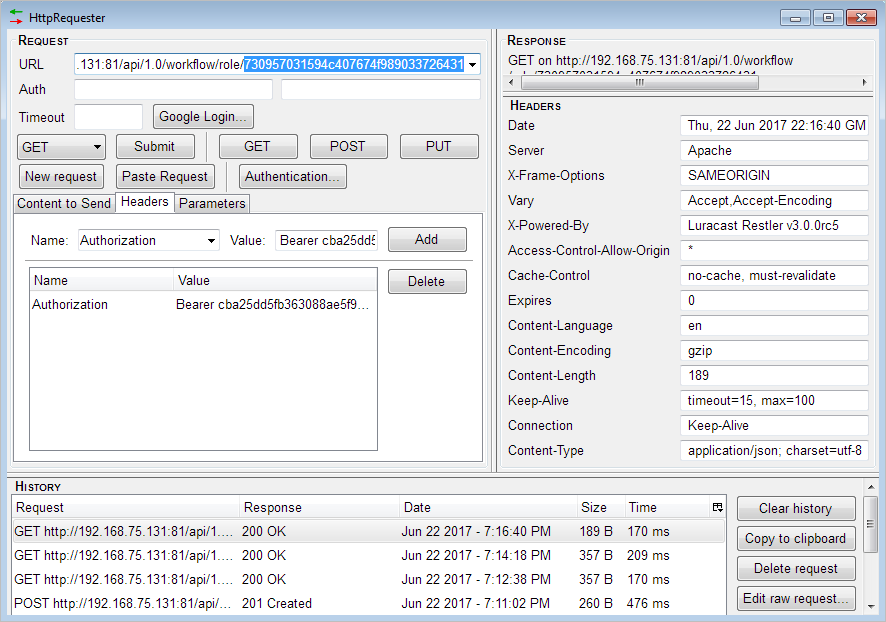Image resolution: width=886 pixels, height=622 pixels.
Task: Expand the header Name dropdown
Action: [x=212, y=240]
